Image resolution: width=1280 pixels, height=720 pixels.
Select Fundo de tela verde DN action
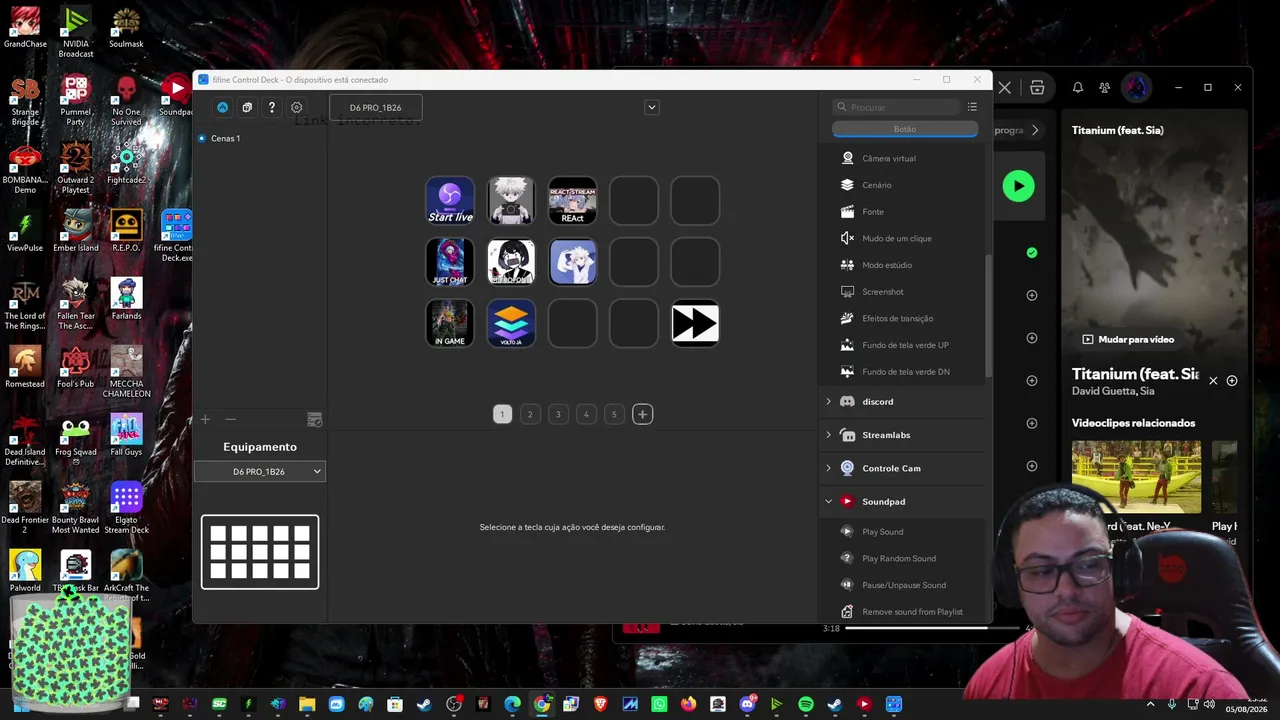coord(902,372)
